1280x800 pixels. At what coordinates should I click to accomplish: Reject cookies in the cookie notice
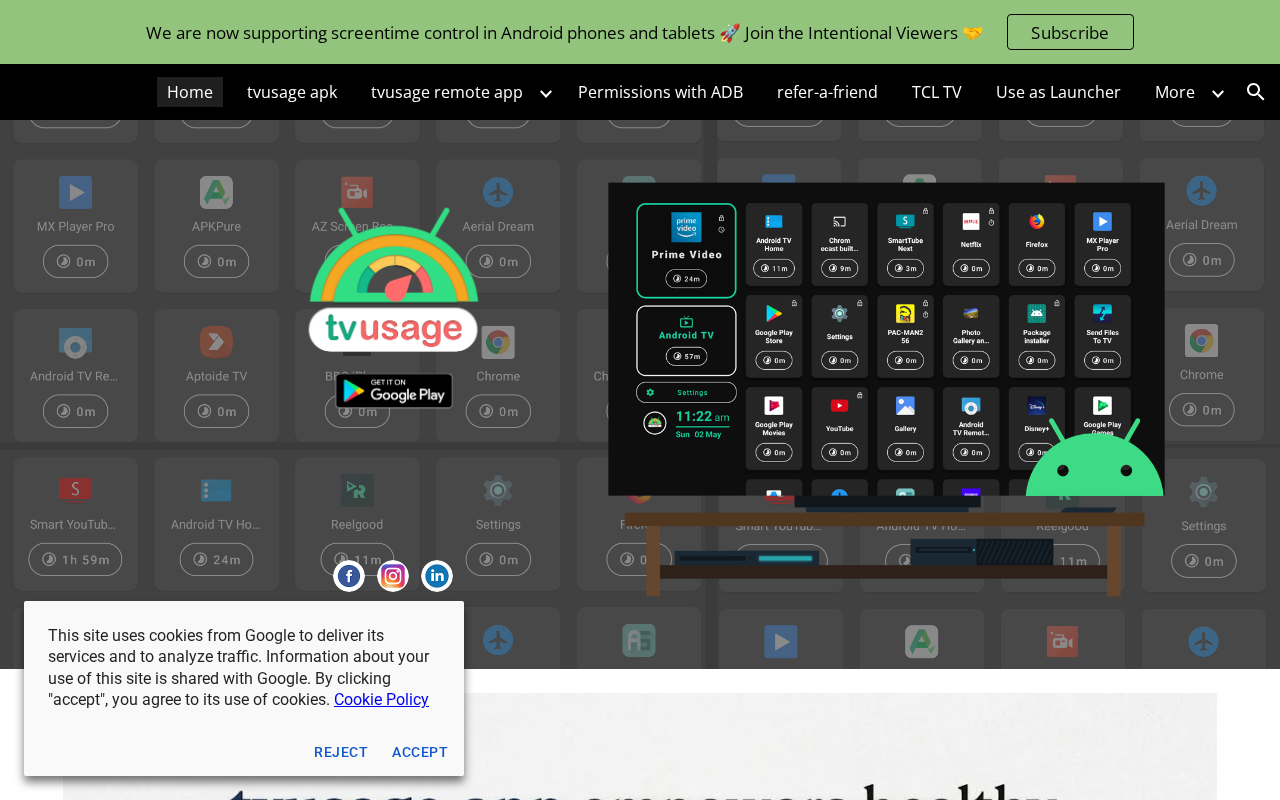point(341,752)
